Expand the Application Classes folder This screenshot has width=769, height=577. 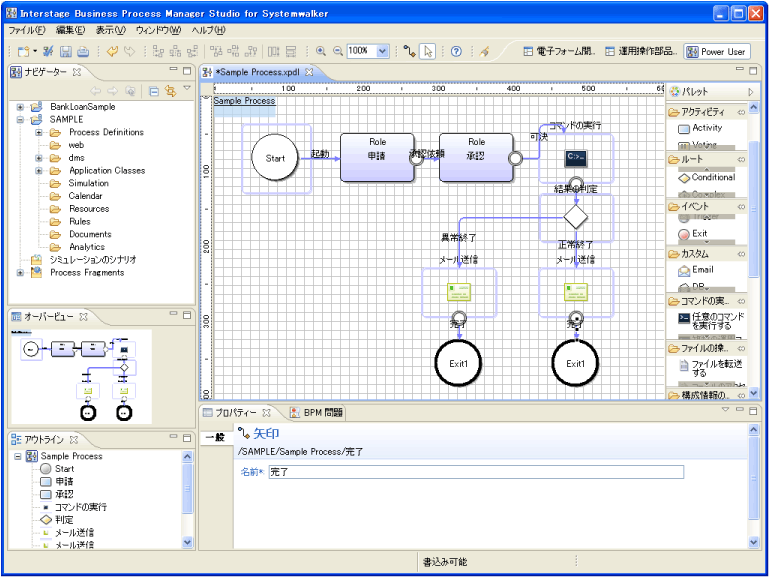pyautogui.click(x=39, y=171)
